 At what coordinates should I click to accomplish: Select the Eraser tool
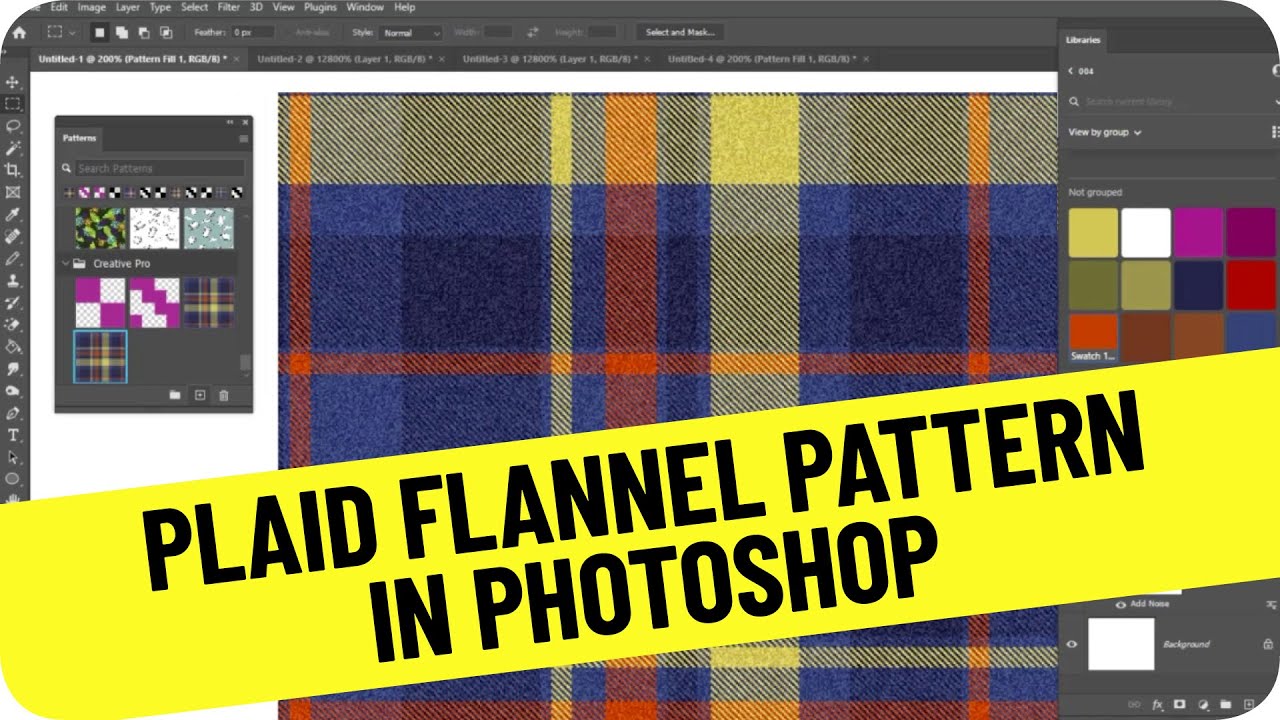(13, 325)
